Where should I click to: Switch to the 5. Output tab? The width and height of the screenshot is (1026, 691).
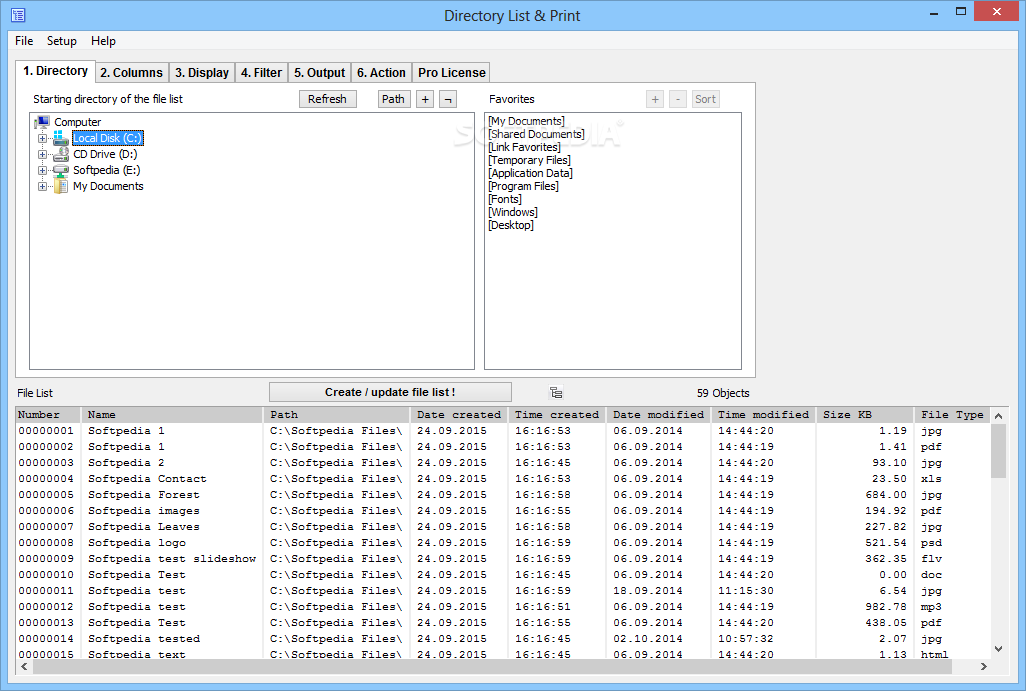319,73
